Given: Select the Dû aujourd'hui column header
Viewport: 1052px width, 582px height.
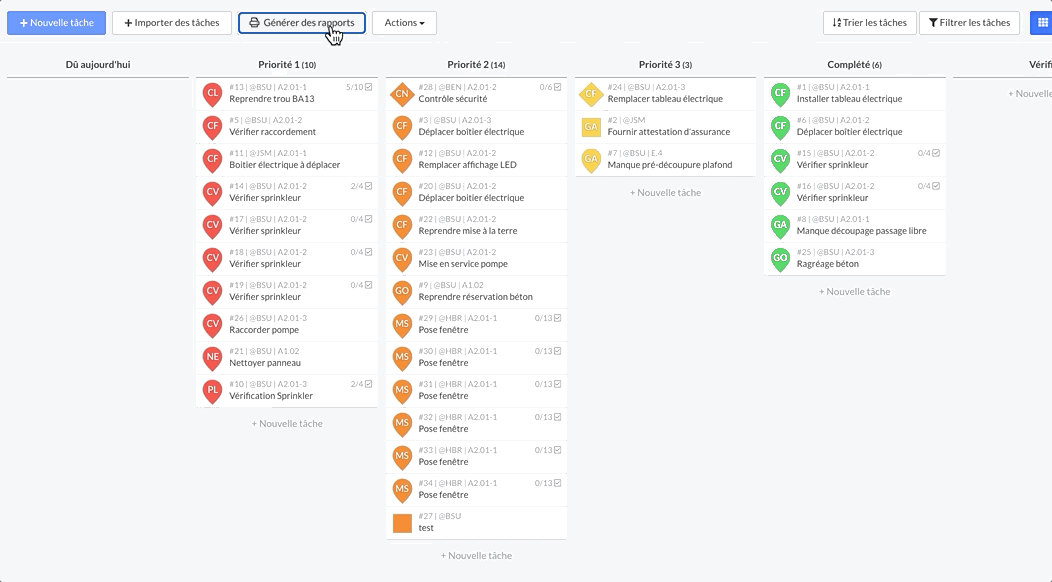Looking at the screenshot, I should pos(98,64).
